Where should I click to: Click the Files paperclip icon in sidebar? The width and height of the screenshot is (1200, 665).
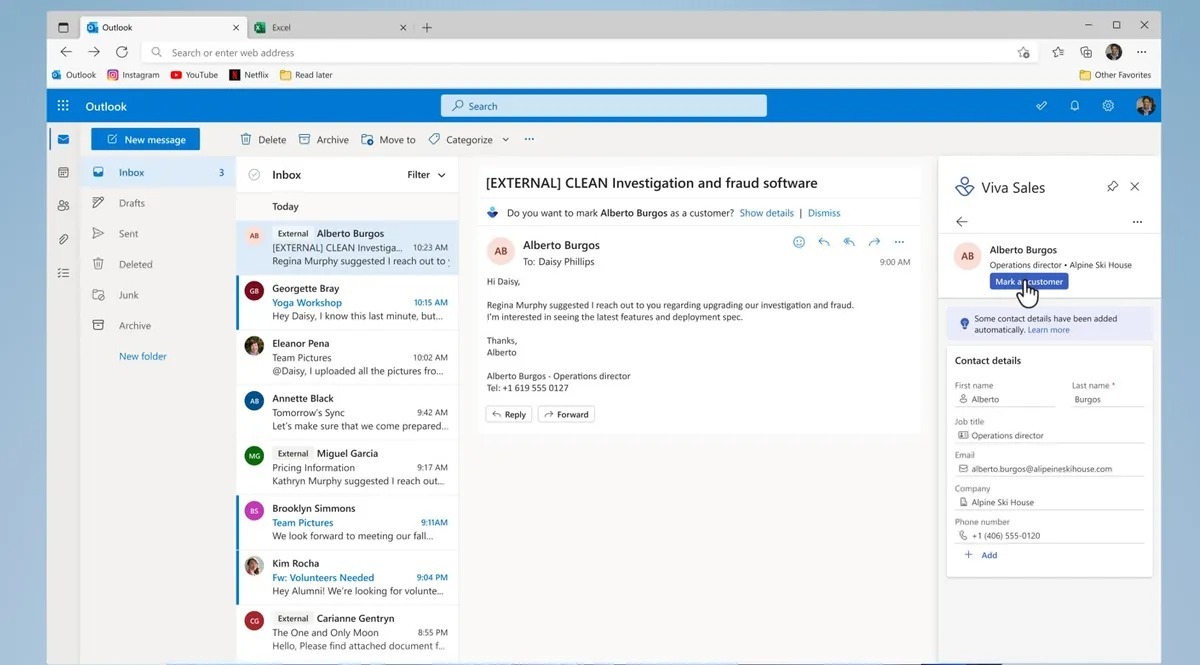pos(63,239)
